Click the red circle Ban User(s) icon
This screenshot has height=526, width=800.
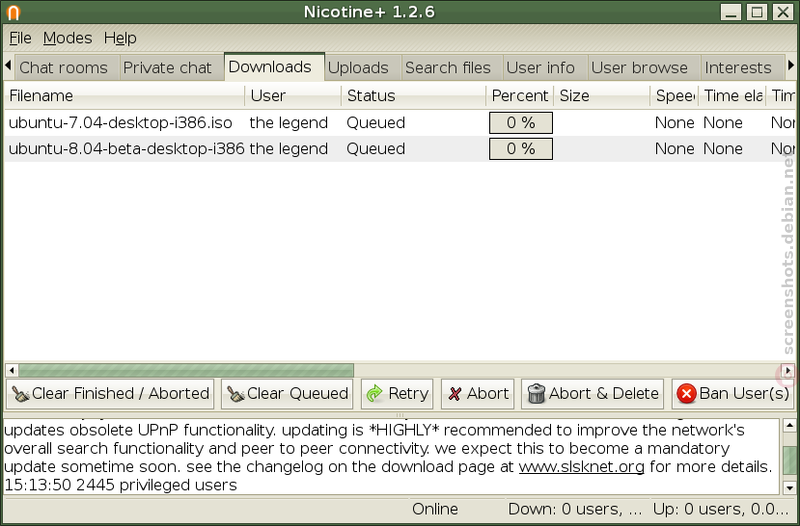coord(686,394)
